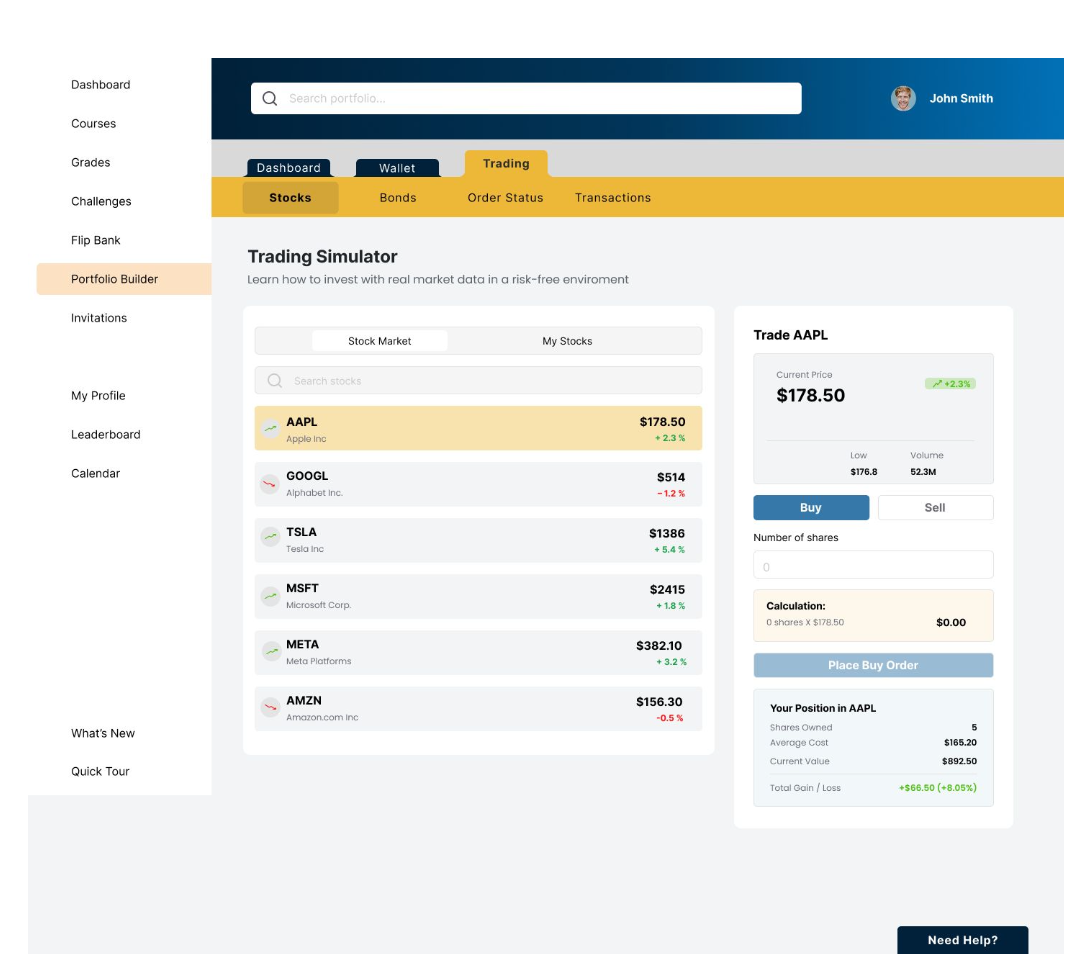Select the Bonds sub-tab

[x=398, y=198]
